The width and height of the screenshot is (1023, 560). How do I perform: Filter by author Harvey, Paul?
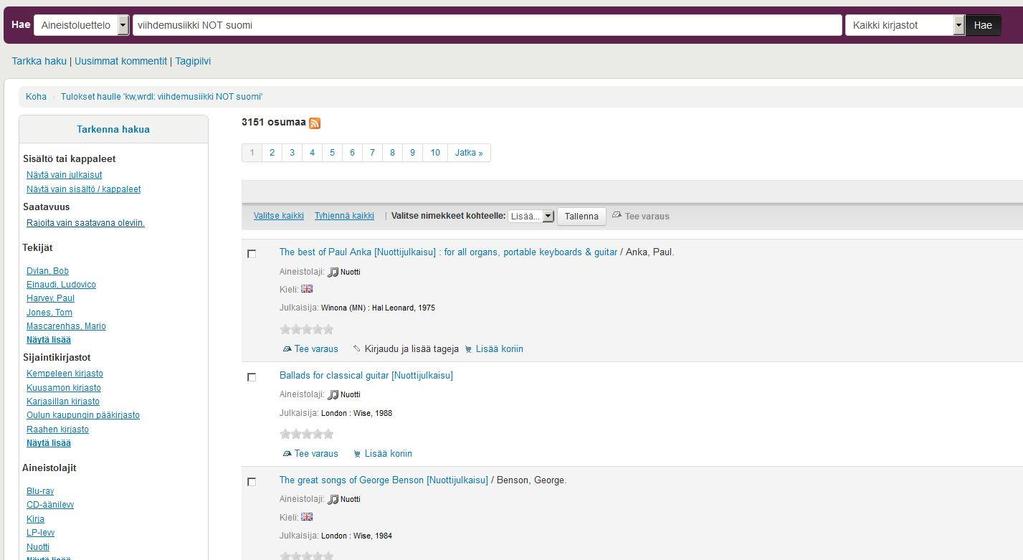pyautogui.click(x=50, y=298)
